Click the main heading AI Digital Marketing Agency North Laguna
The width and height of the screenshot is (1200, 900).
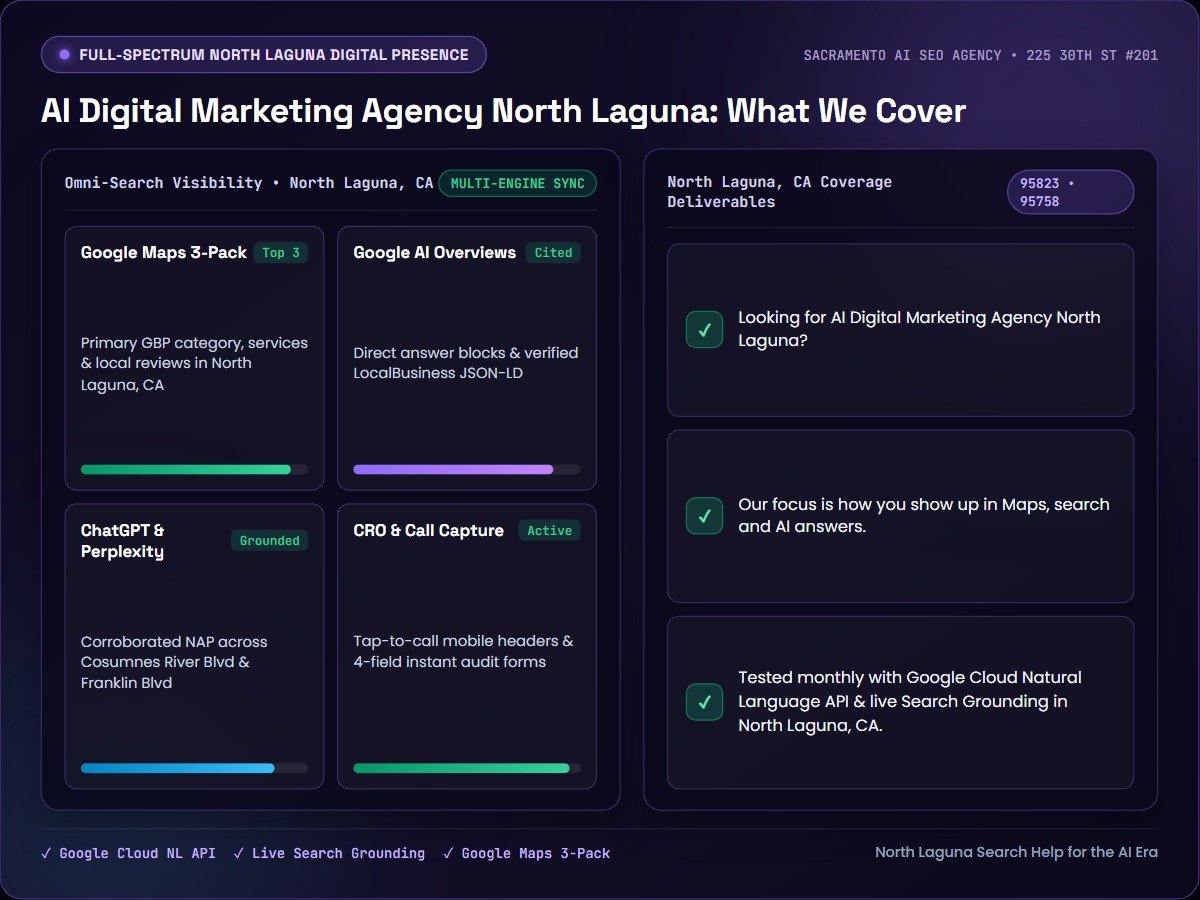coord(503,111)
